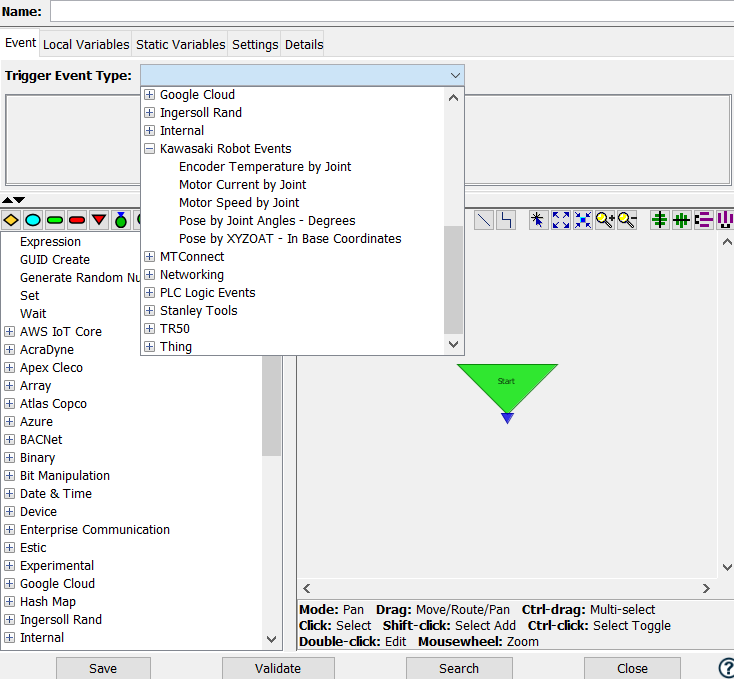Open the Details tab
734x679 pixels.
click(x=304, y=44)
